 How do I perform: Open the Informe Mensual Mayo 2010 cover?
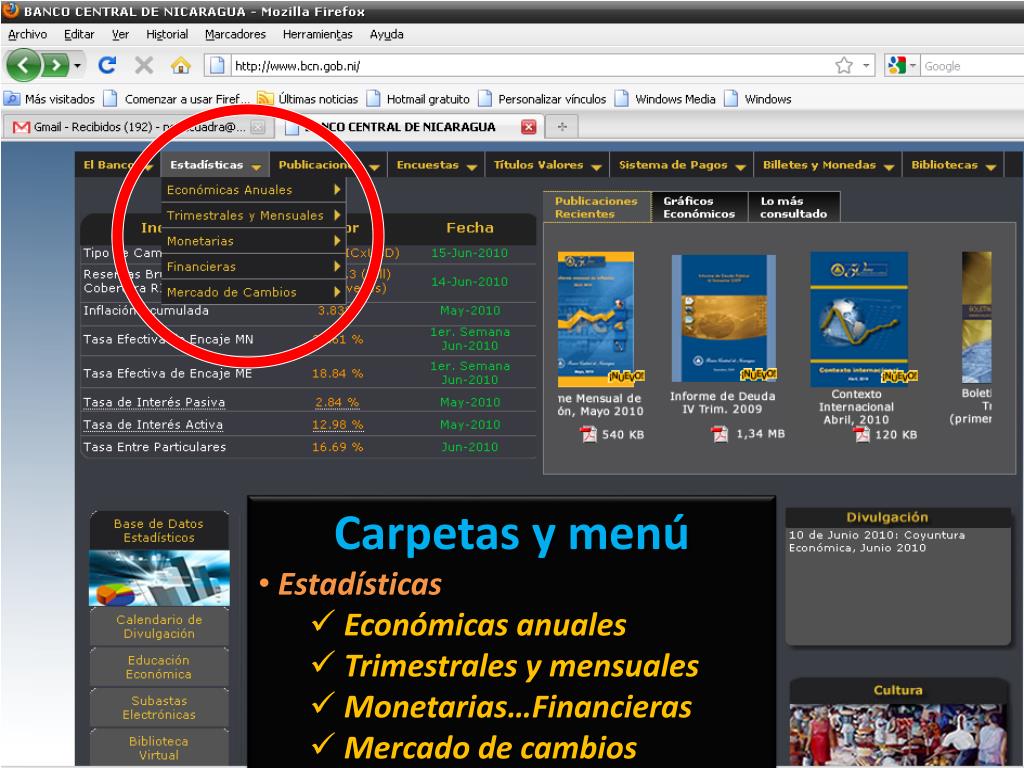click(x=596, y=319)
